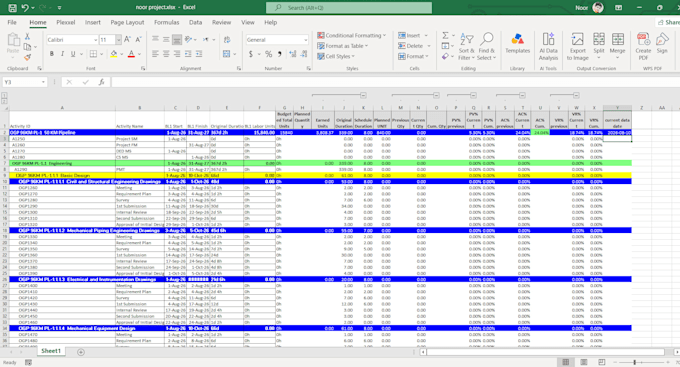Click the AutoSum sigma icon
Screen dimensions: 680x367
point(445,35)
